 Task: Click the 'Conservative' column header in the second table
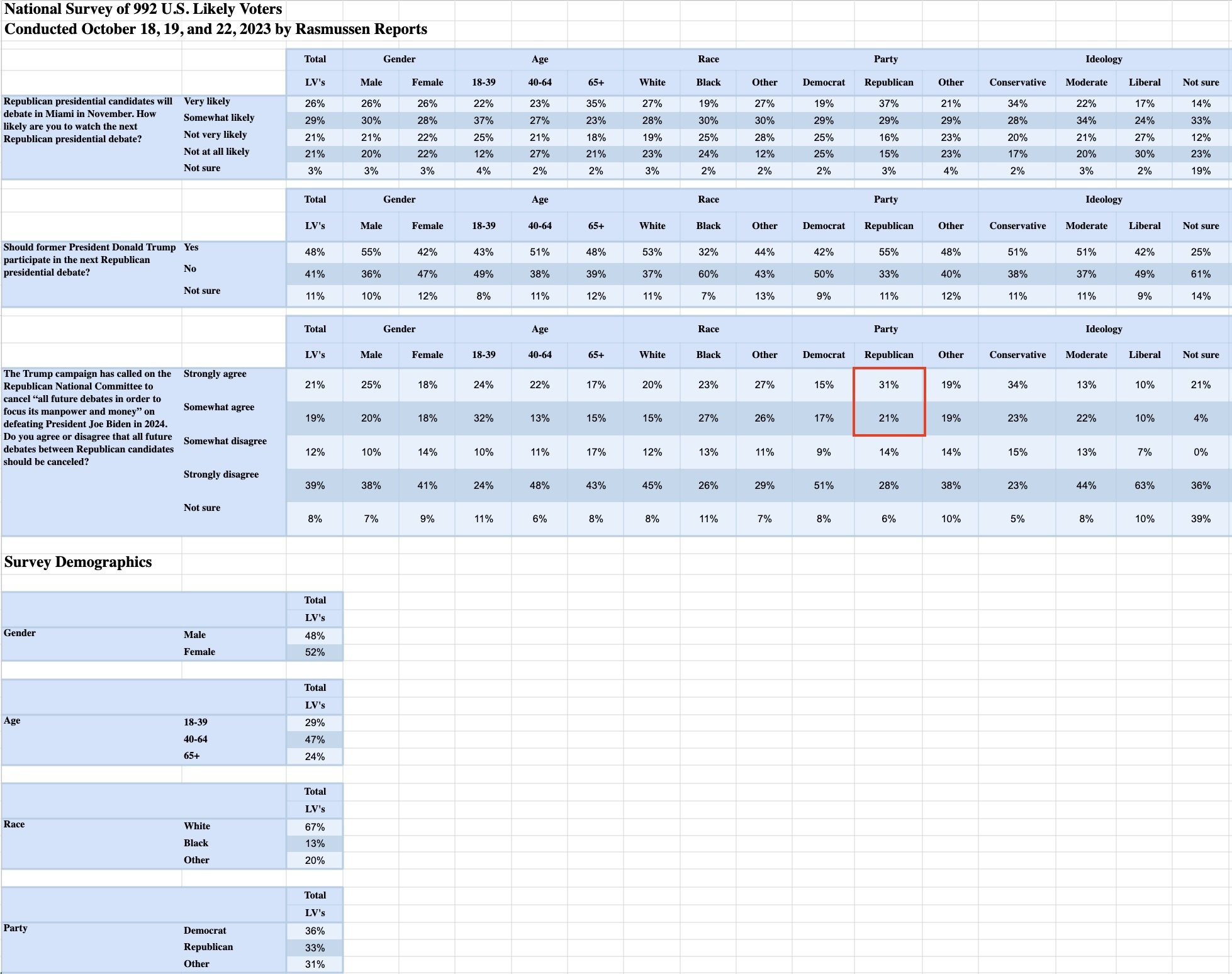[x=1017, y=226]
